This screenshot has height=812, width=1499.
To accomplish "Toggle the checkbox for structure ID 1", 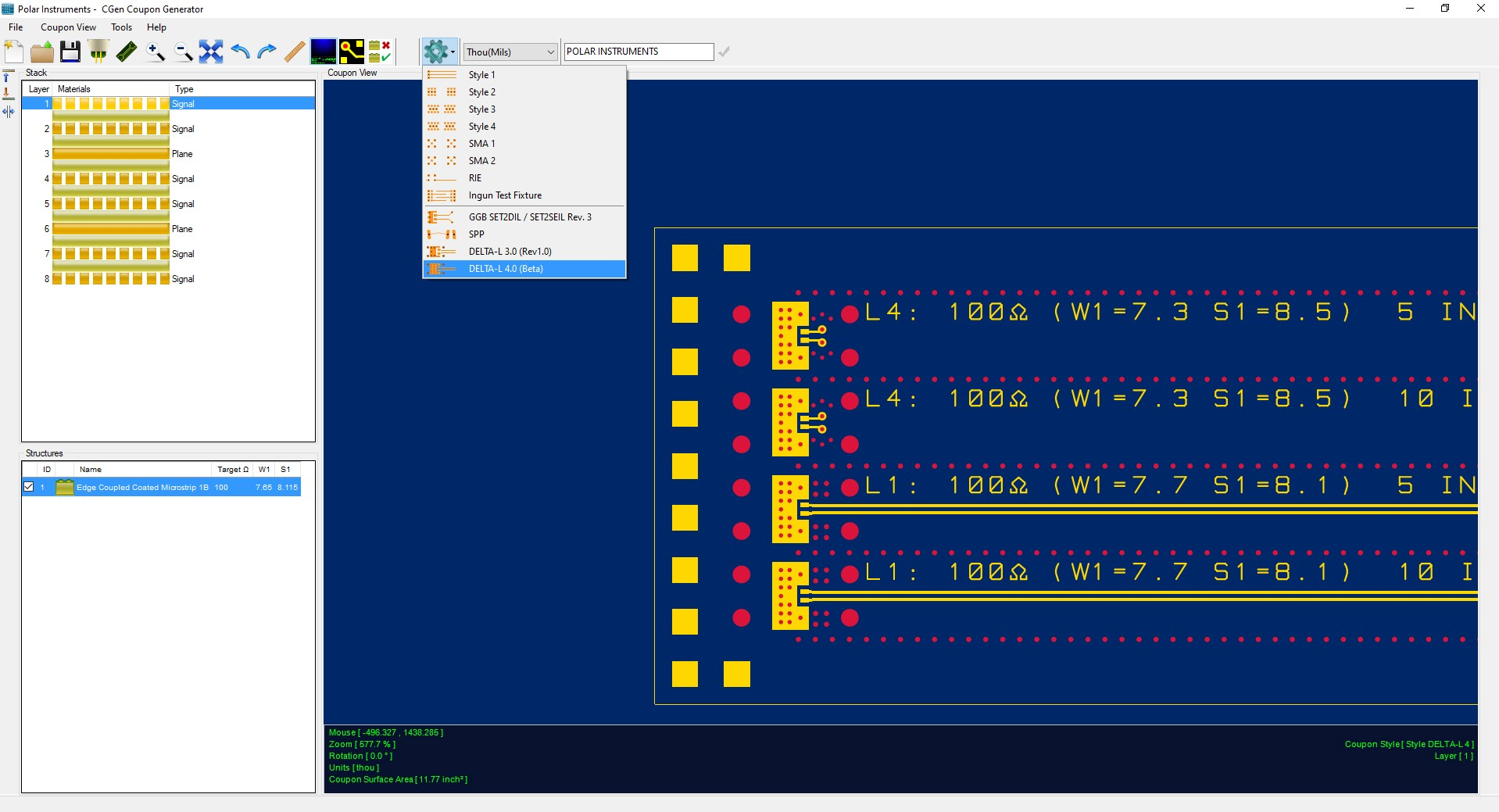I will 29,487.
